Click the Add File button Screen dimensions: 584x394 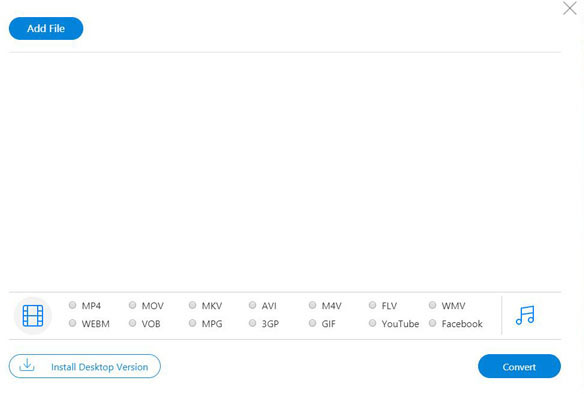click(46, 28)
